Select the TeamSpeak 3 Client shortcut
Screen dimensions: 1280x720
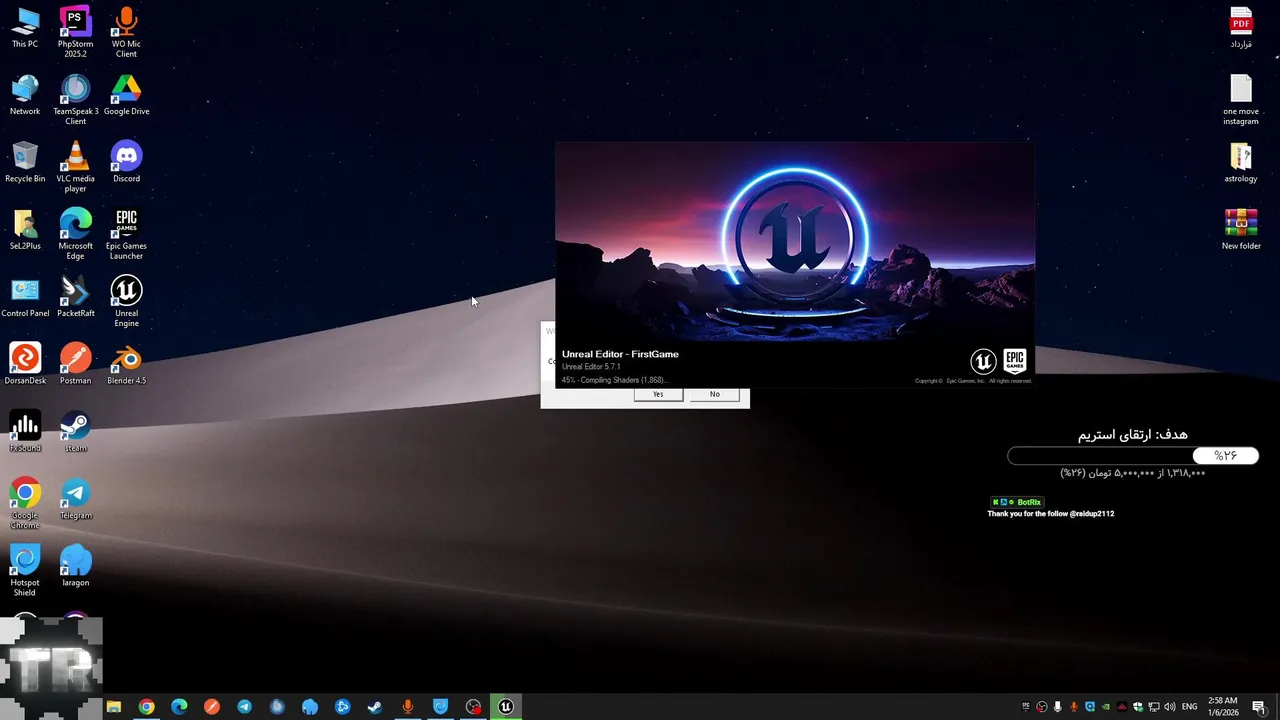coord(75,99)
